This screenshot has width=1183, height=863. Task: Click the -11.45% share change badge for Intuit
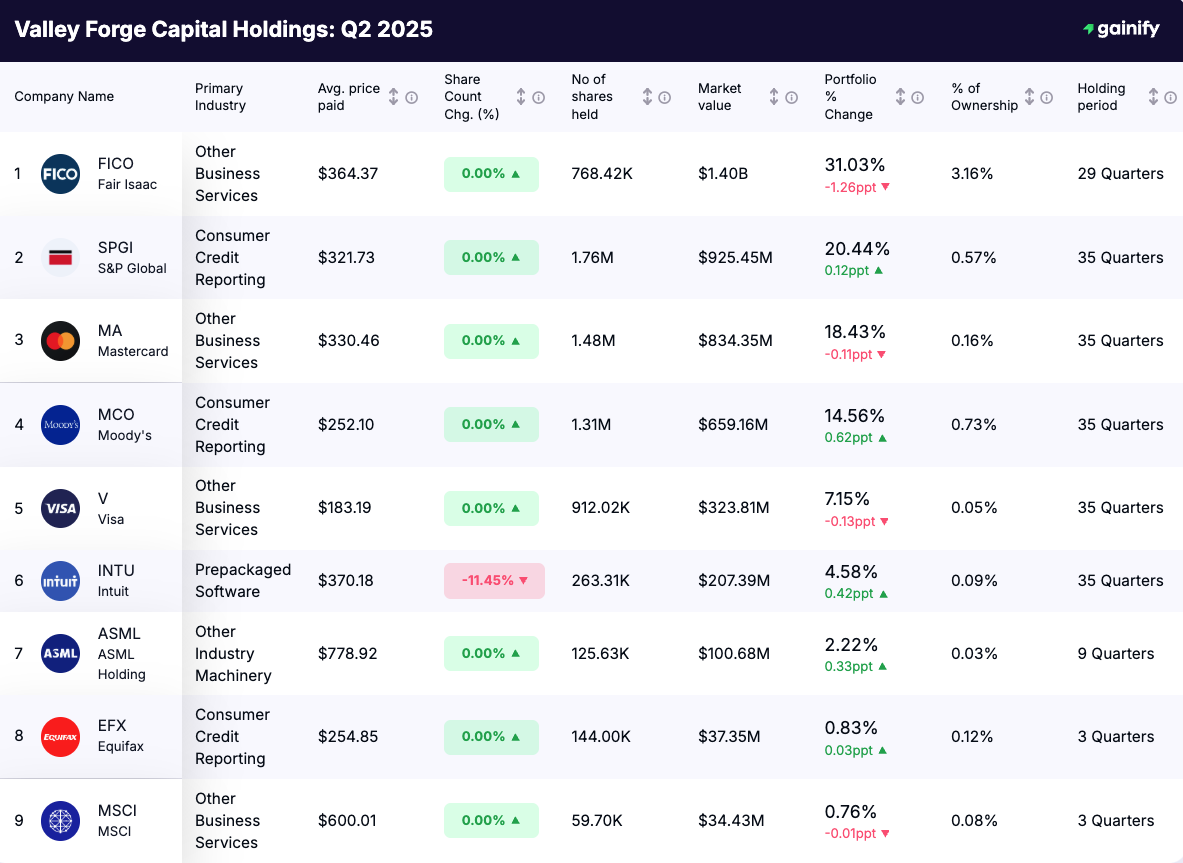point(494,581)
